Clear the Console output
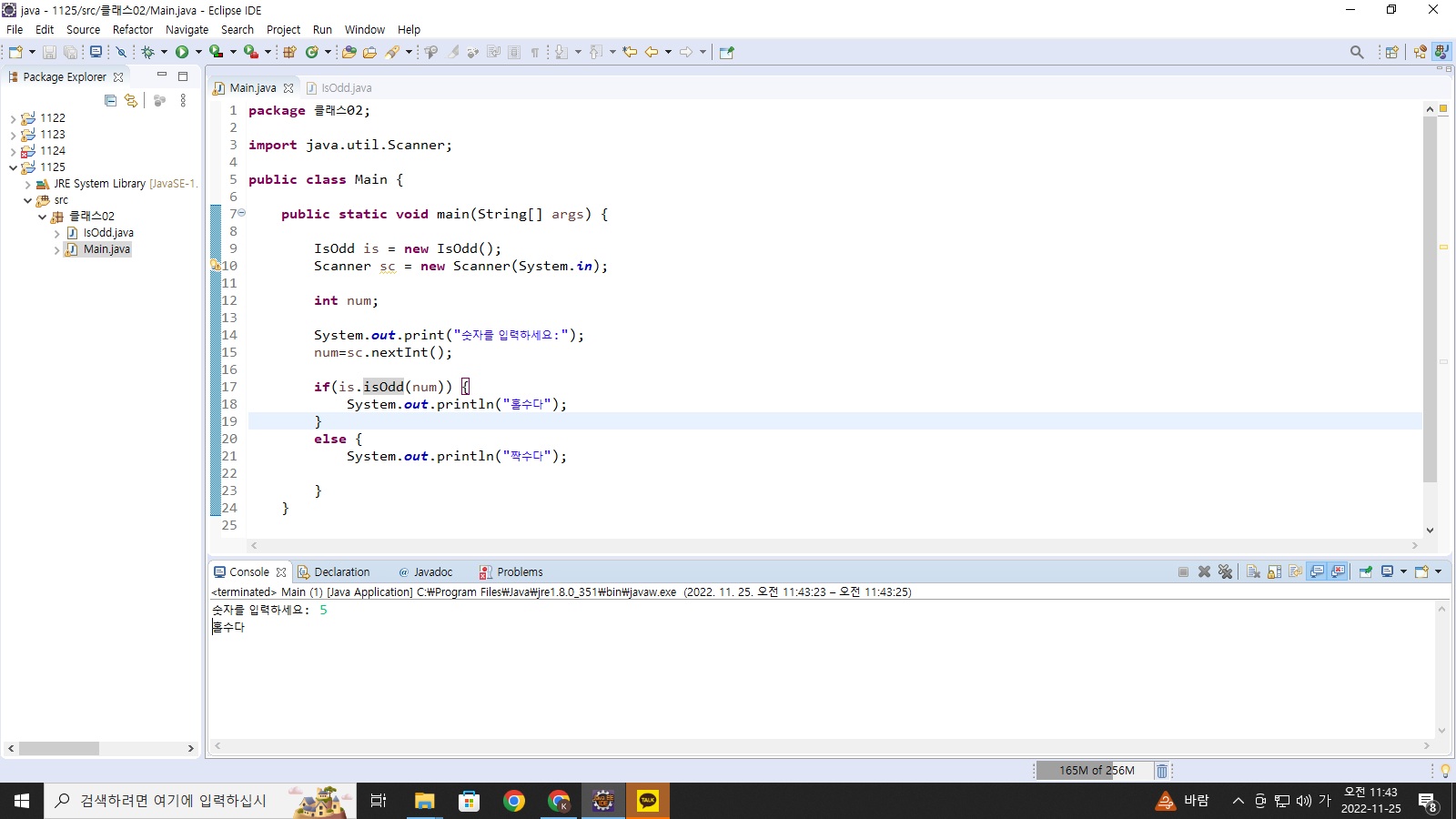The width and height of the screenshot is (1456, 819). coord(1253,571)
